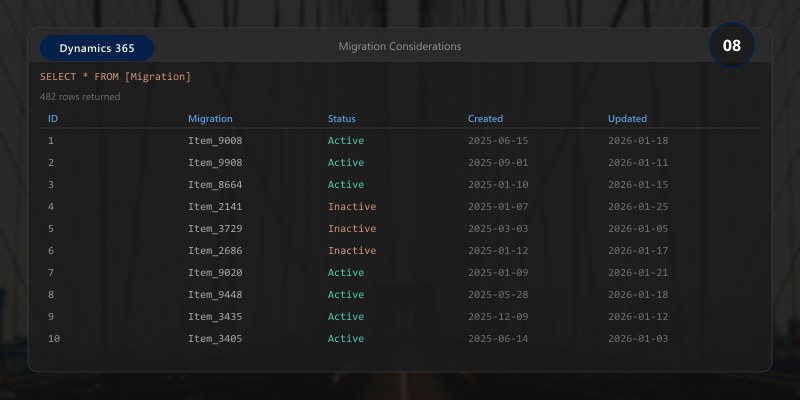This screenshot has width=800, height=400.
Task: Click created date 2025-12-09
Action: tap(498, 316)
